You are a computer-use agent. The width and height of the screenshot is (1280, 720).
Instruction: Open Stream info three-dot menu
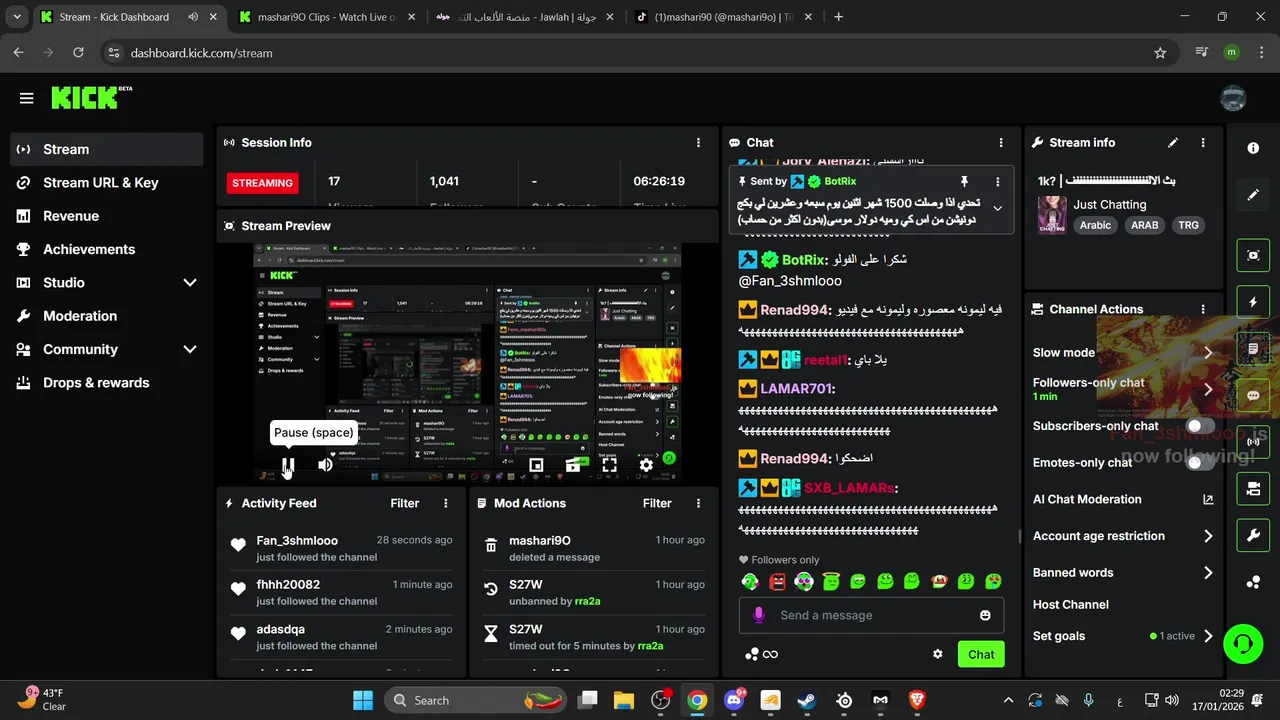pos(1203,143)
